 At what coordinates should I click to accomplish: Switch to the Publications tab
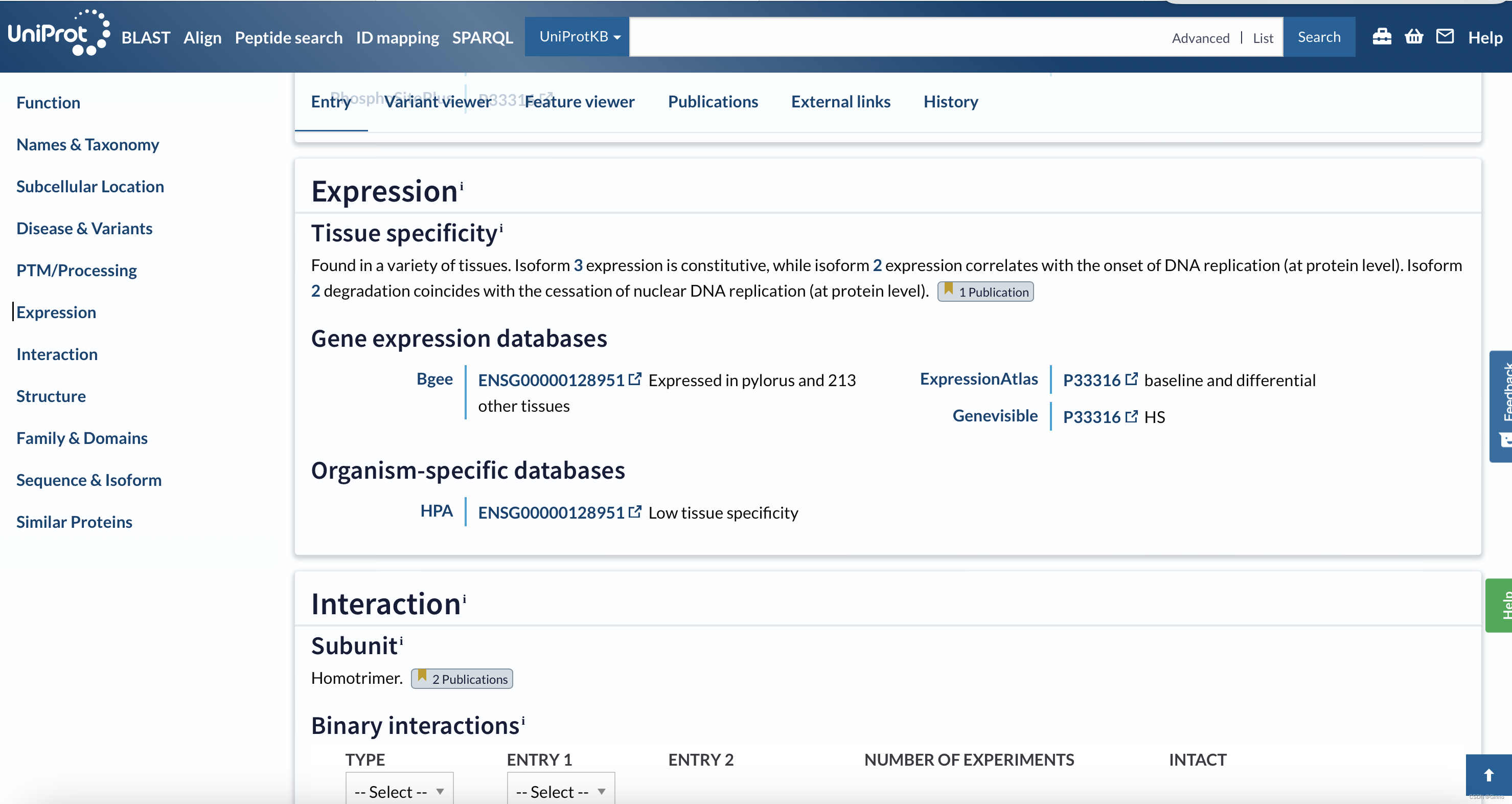point(713,102)
